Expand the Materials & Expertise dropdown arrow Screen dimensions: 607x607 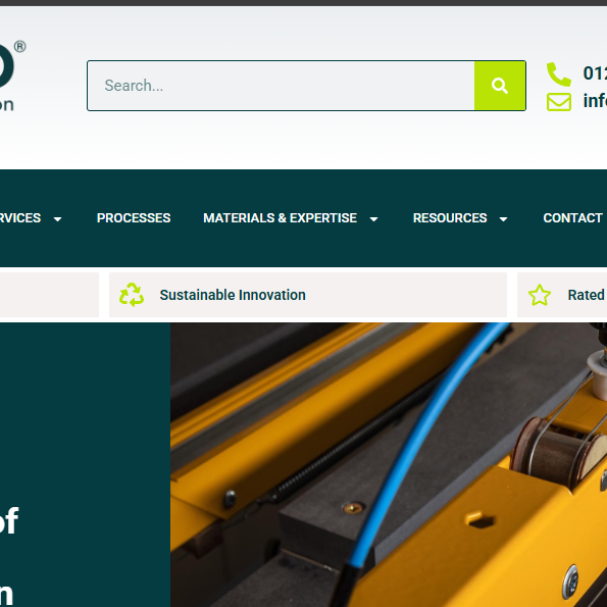click(374, 219)
